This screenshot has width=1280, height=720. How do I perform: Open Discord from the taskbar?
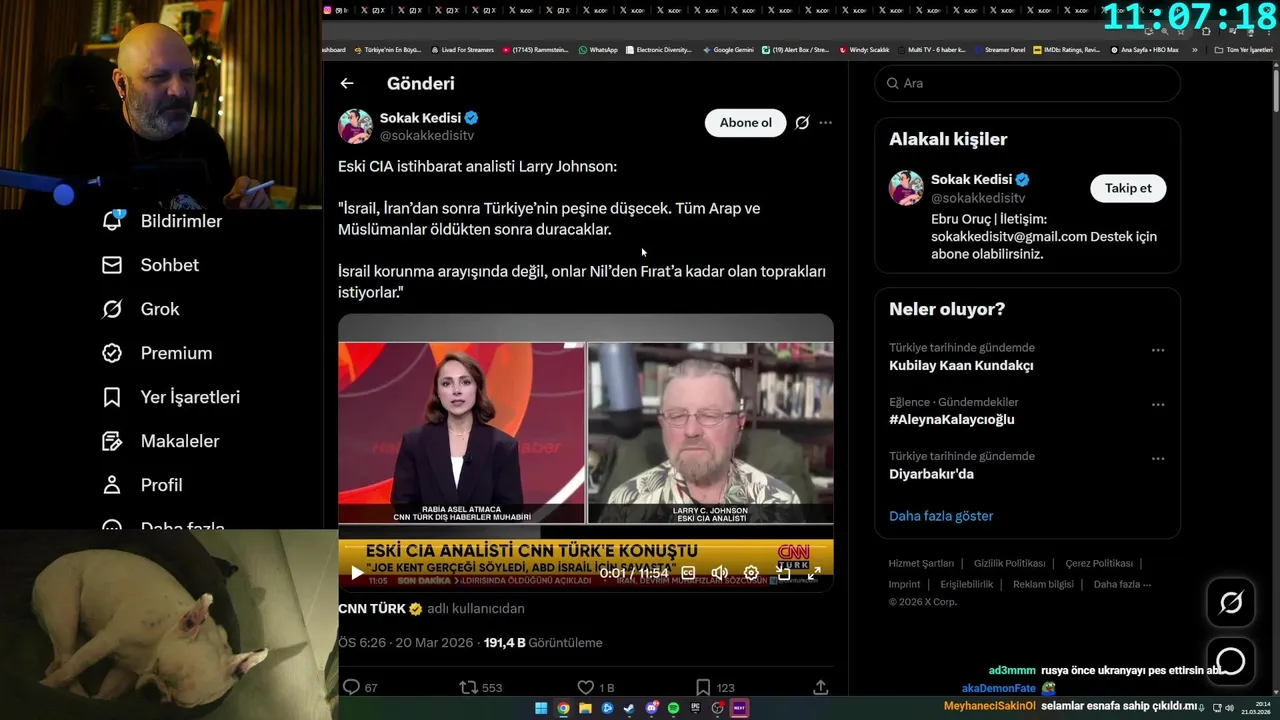(x=651, y=708)
